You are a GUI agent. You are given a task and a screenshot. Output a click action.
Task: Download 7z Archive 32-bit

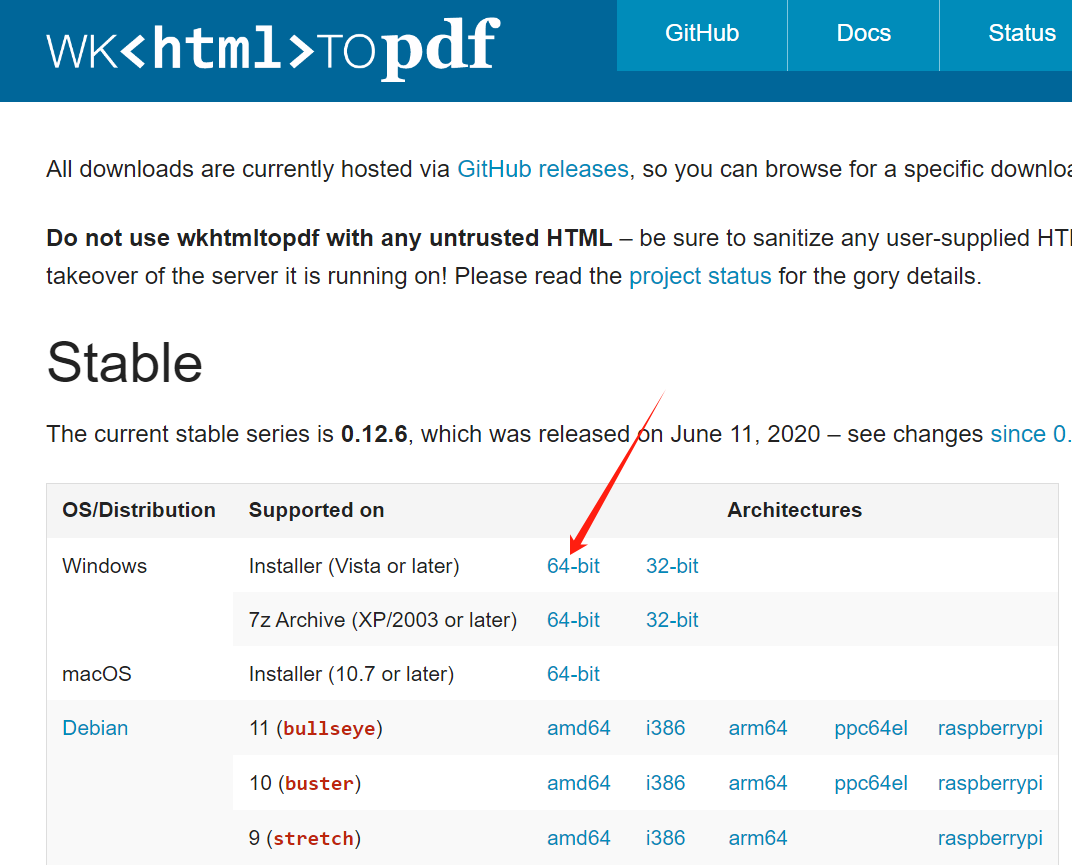[x=672, y=620]
